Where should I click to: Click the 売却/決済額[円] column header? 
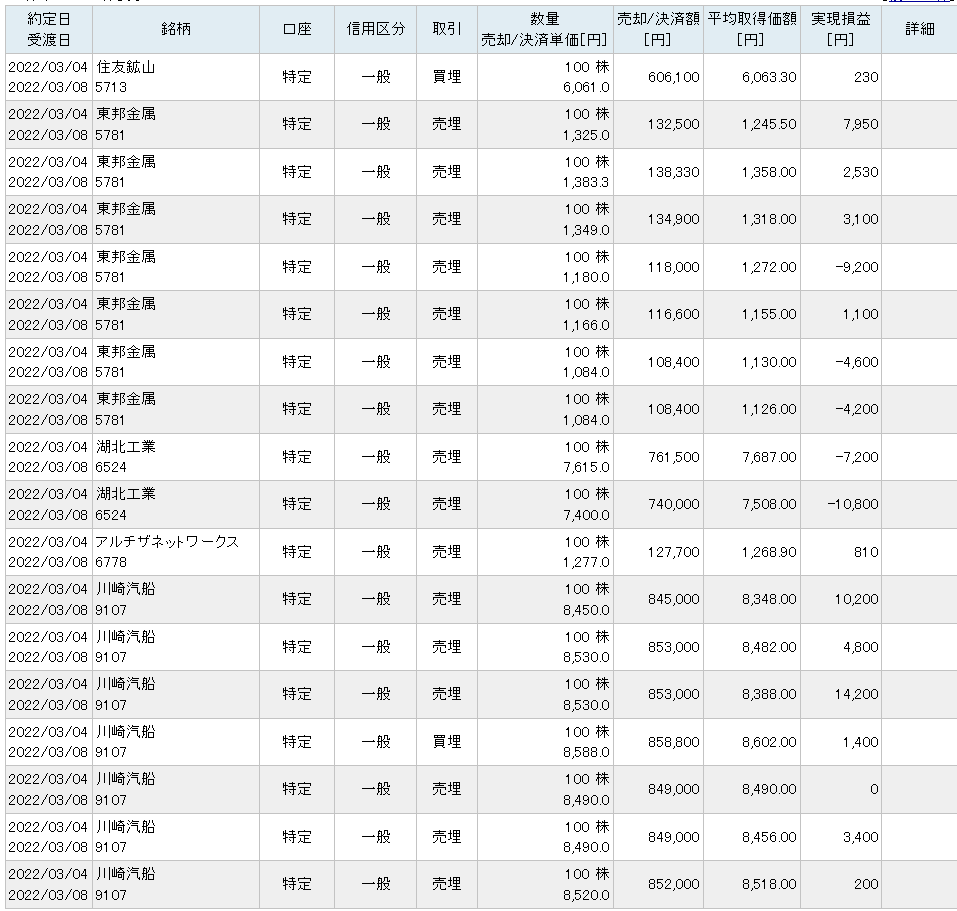pyautogui.click(x=658, y=29)
